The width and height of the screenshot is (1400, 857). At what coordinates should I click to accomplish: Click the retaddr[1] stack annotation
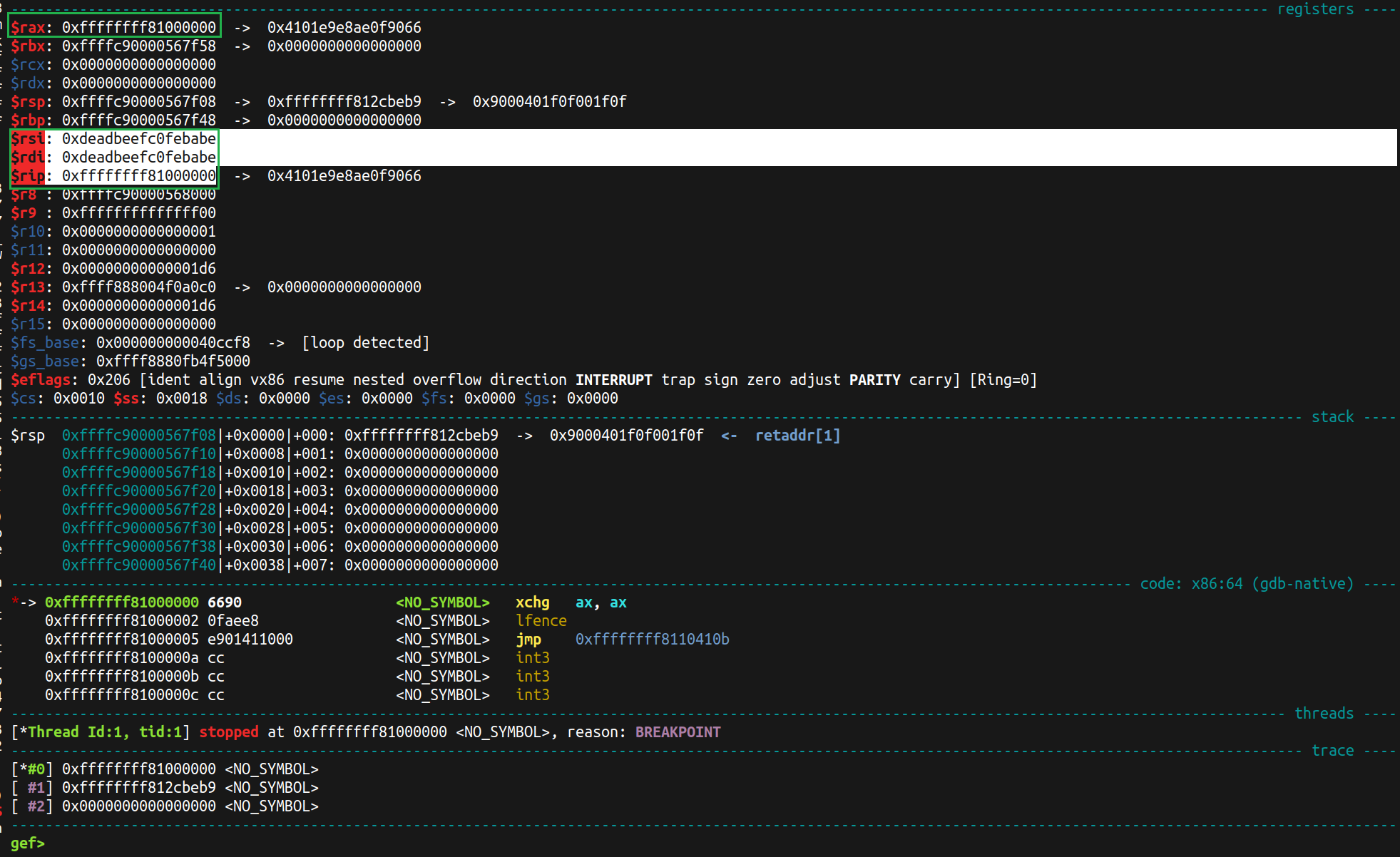click(x=797, y=436)
